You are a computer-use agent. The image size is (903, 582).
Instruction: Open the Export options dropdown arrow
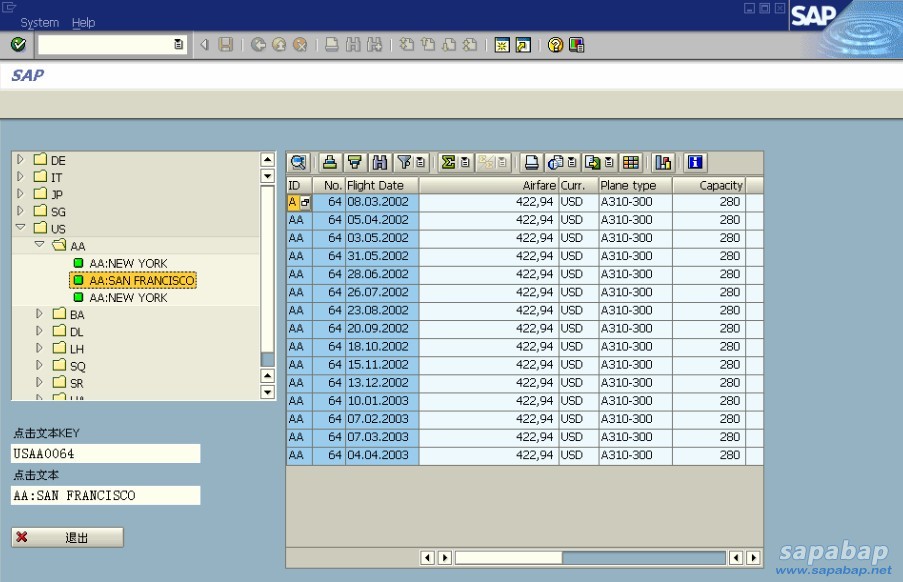[x=609, y=162]
